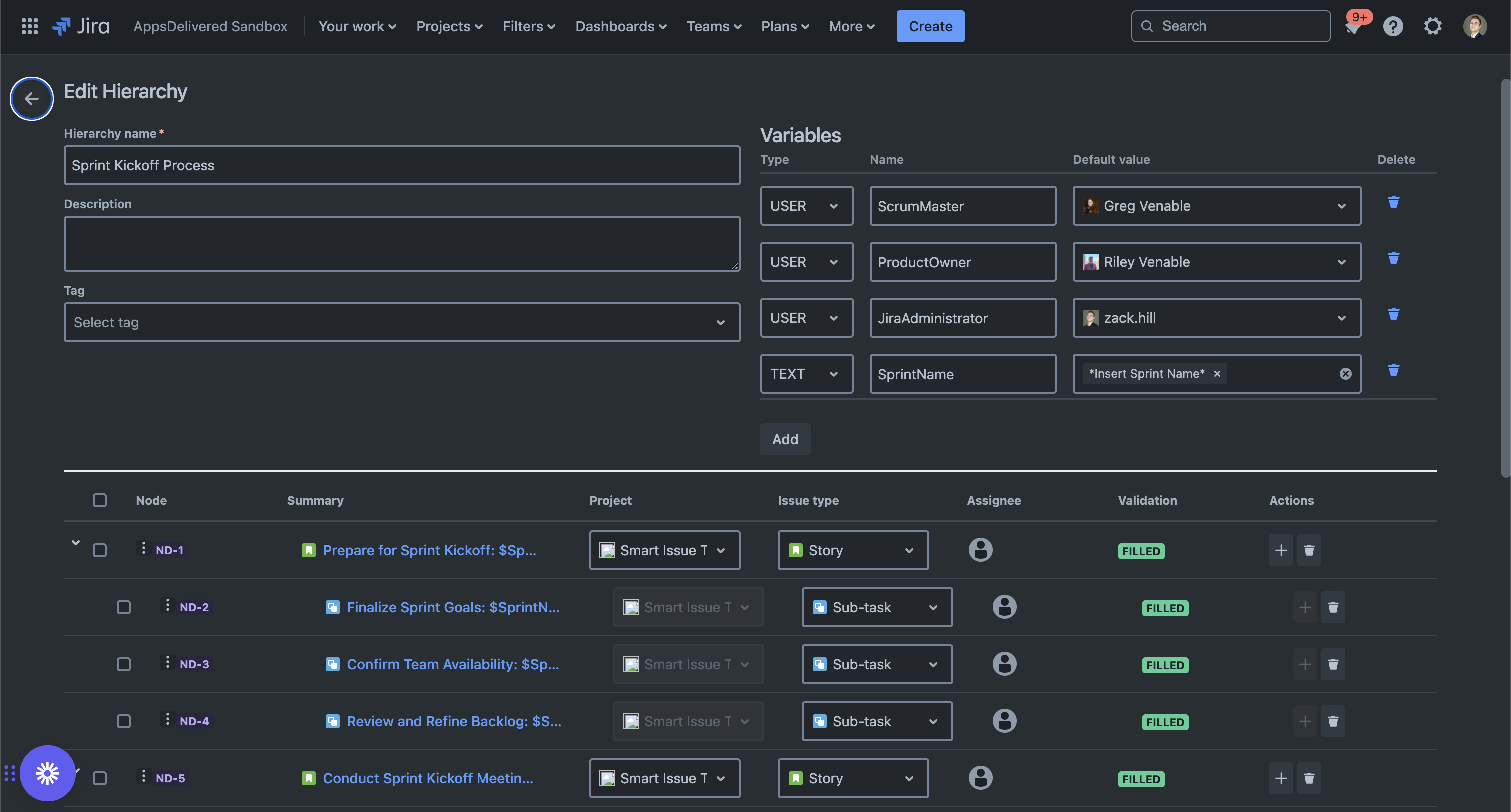Image resolution: width=1511 pixels, height=812 pixels.
Task: Collapse the ND-1 node children
Action: pyautogui.click(x=75, y=543)
